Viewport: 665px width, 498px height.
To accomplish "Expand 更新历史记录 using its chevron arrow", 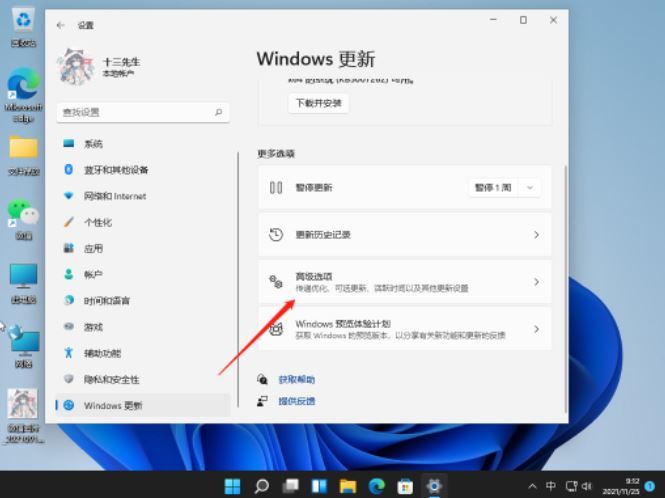I will [536, 235].
